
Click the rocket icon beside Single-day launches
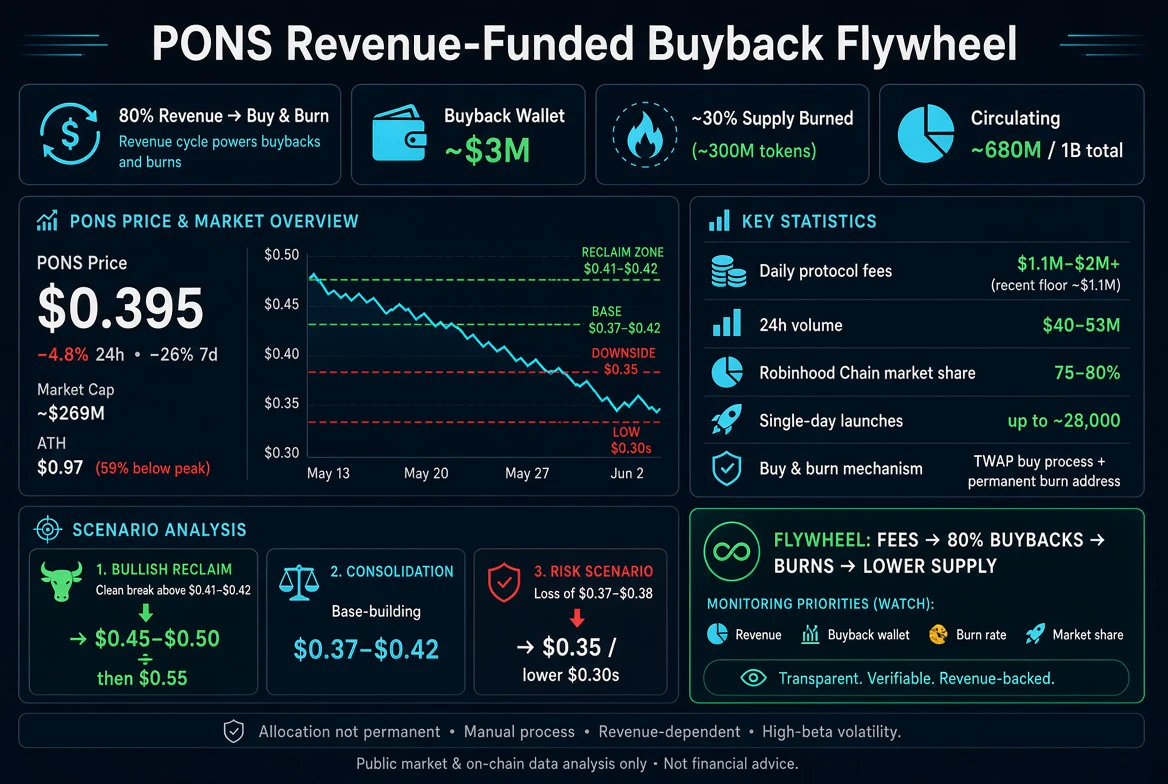pyautogui.click(x=727, y=420)
